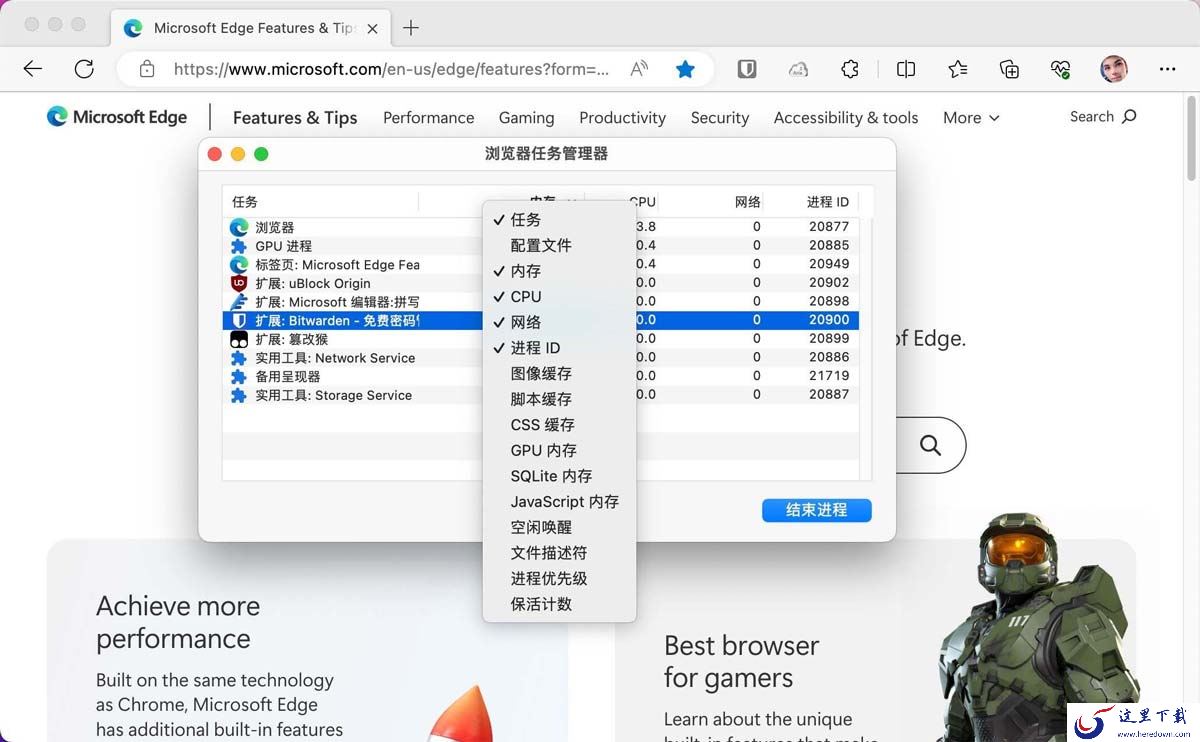Sort the table by the 任务 column header
The width and height of the screenshot is (1200, 742).
click(320, 201)
